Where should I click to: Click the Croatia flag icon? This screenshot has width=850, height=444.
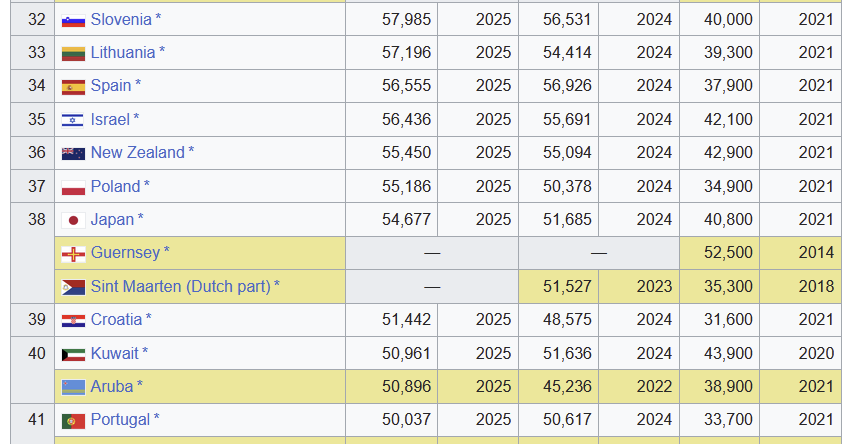pyautogui.click(x=73, y=320)
